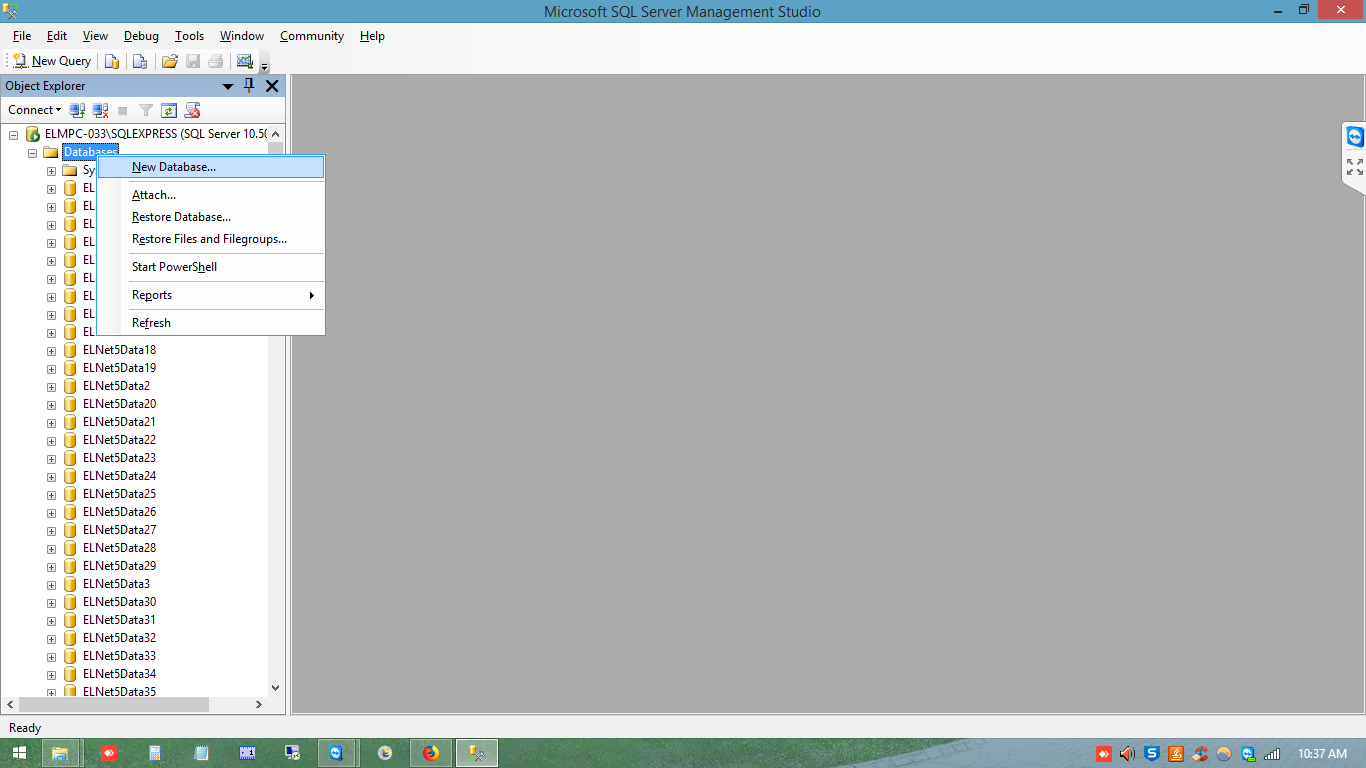The width and height of the screenshot is (1366, 768).
Task: Open the Object Explorer window position dropdown
Action: point(228,86)
